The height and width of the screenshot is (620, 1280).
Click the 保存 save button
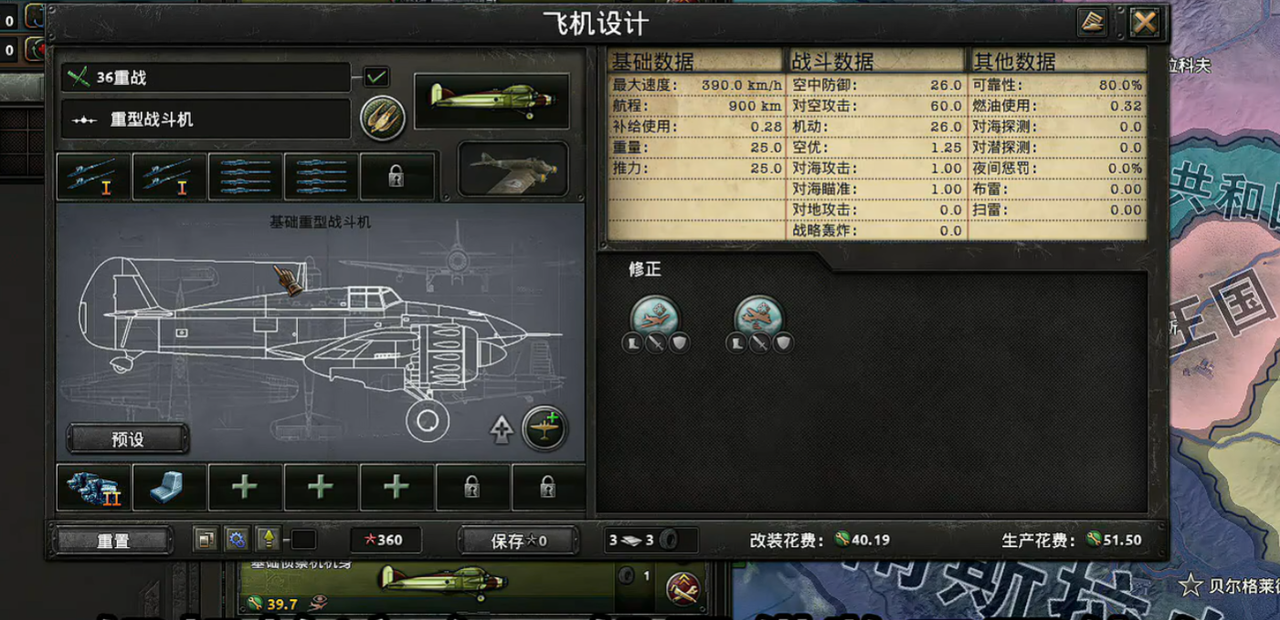[x=519, y=541]
